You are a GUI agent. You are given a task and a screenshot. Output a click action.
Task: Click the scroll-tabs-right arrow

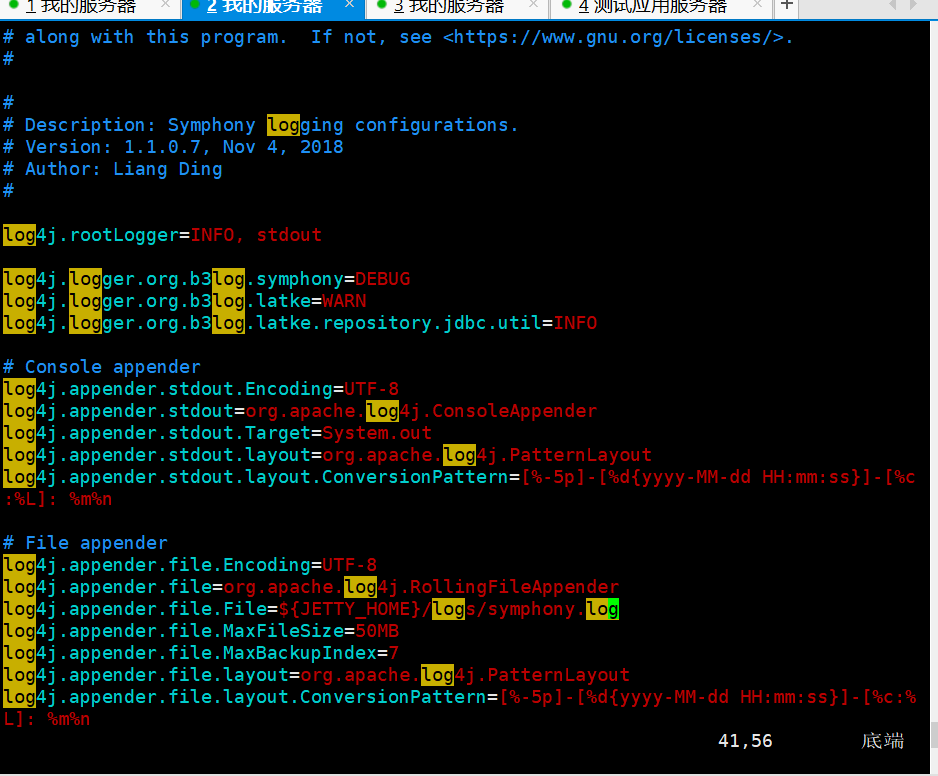(913, 5)
